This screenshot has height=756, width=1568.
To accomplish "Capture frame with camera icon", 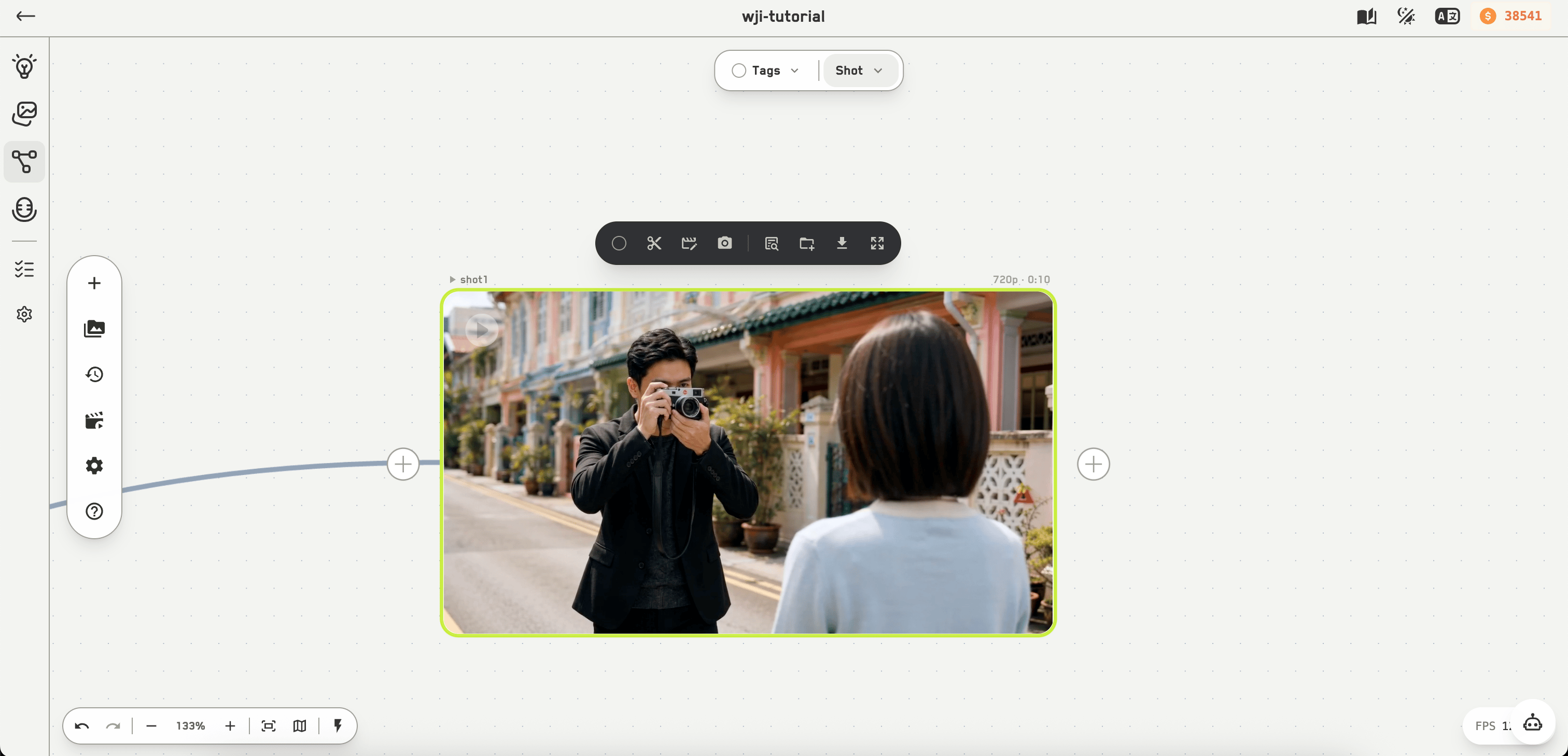I will pos(724,244).
